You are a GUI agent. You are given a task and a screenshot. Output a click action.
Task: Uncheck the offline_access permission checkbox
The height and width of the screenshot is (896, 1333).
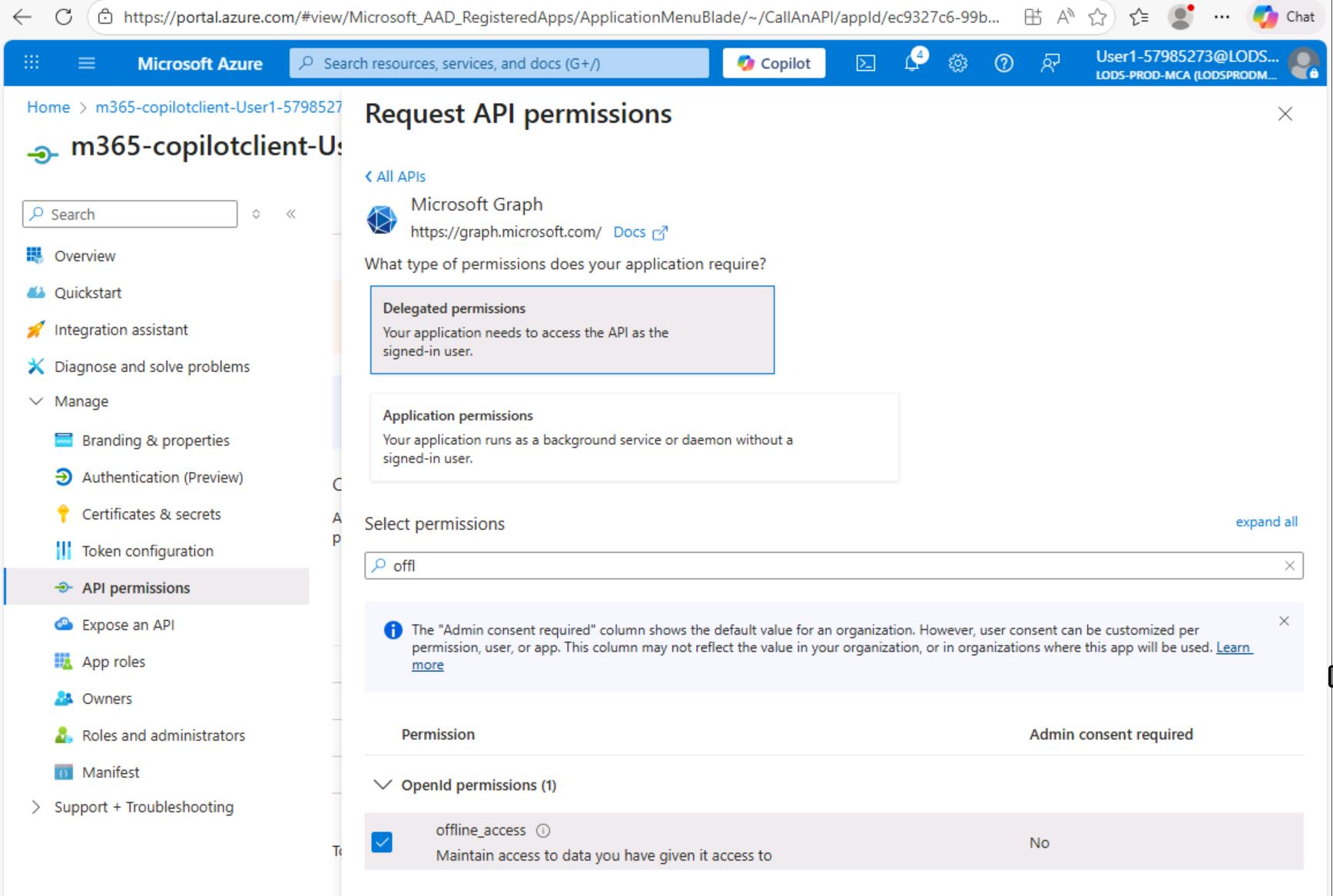click(x=382, y=842)
